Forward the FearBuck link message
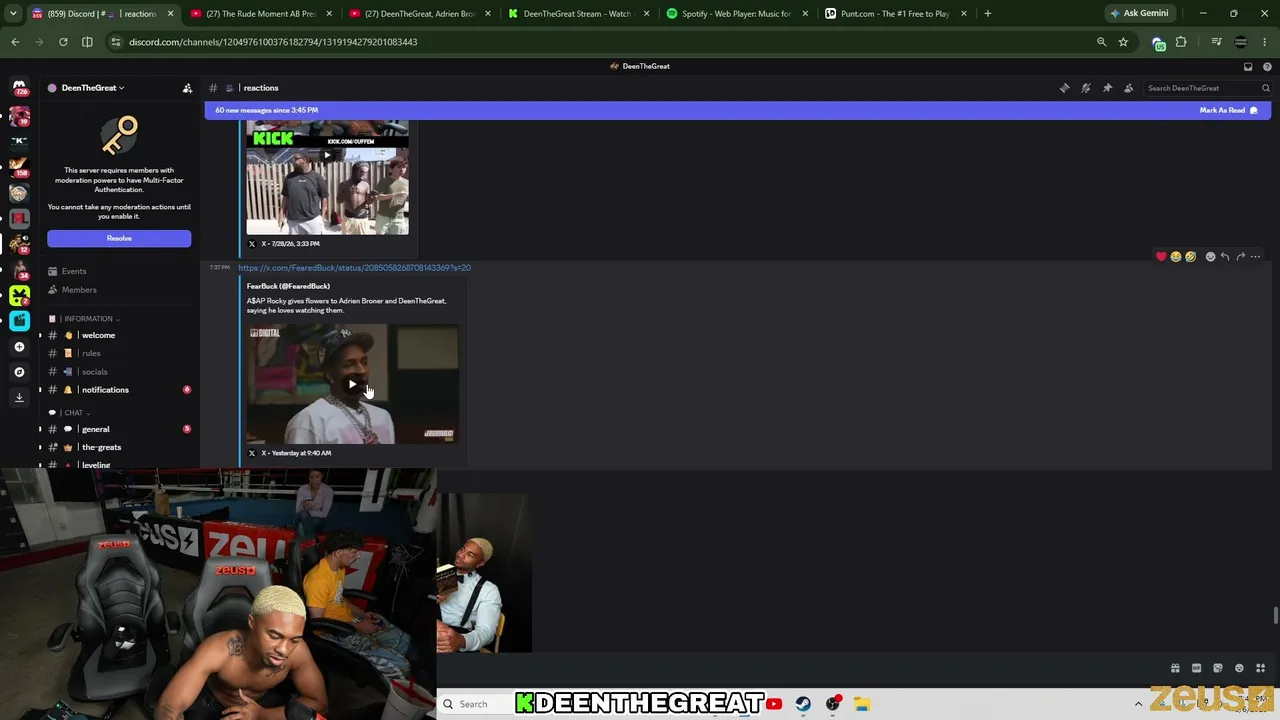 pos(1240,257)
